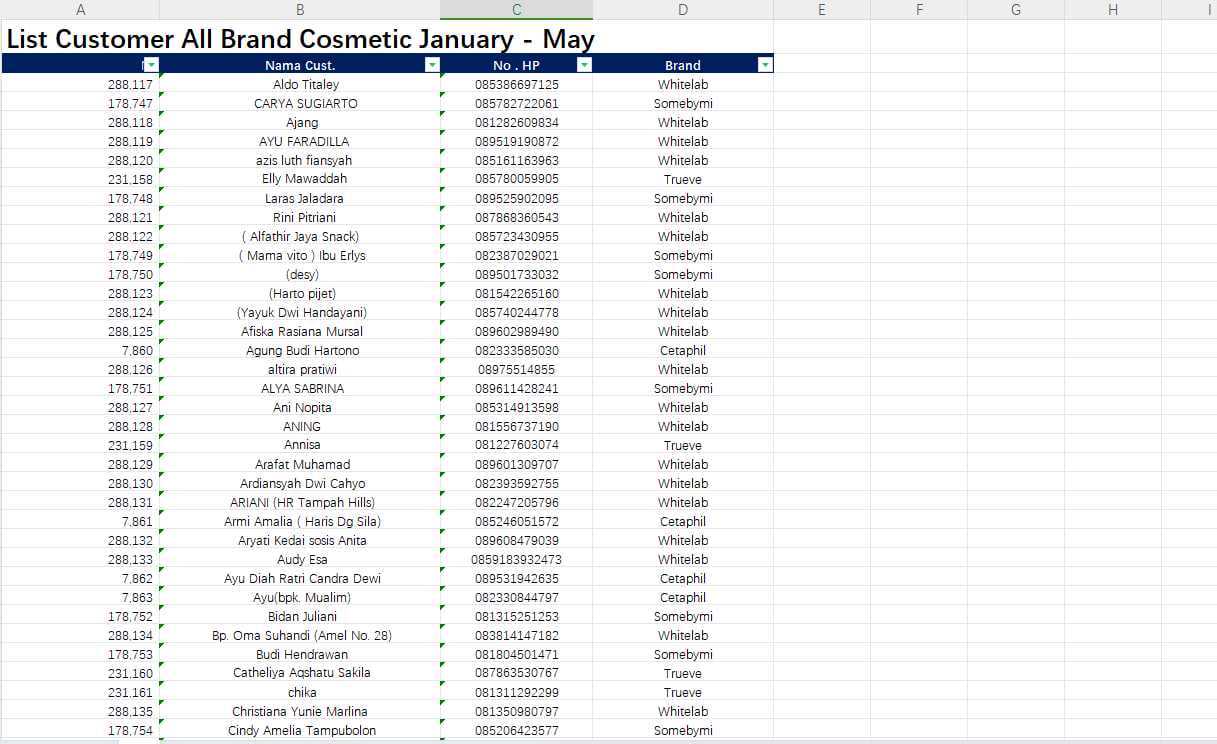Image resolution: width=1217 pixels, height=744 pixels.
Task: Select cell ALYA SABRINA
Action: coord(300,389)
